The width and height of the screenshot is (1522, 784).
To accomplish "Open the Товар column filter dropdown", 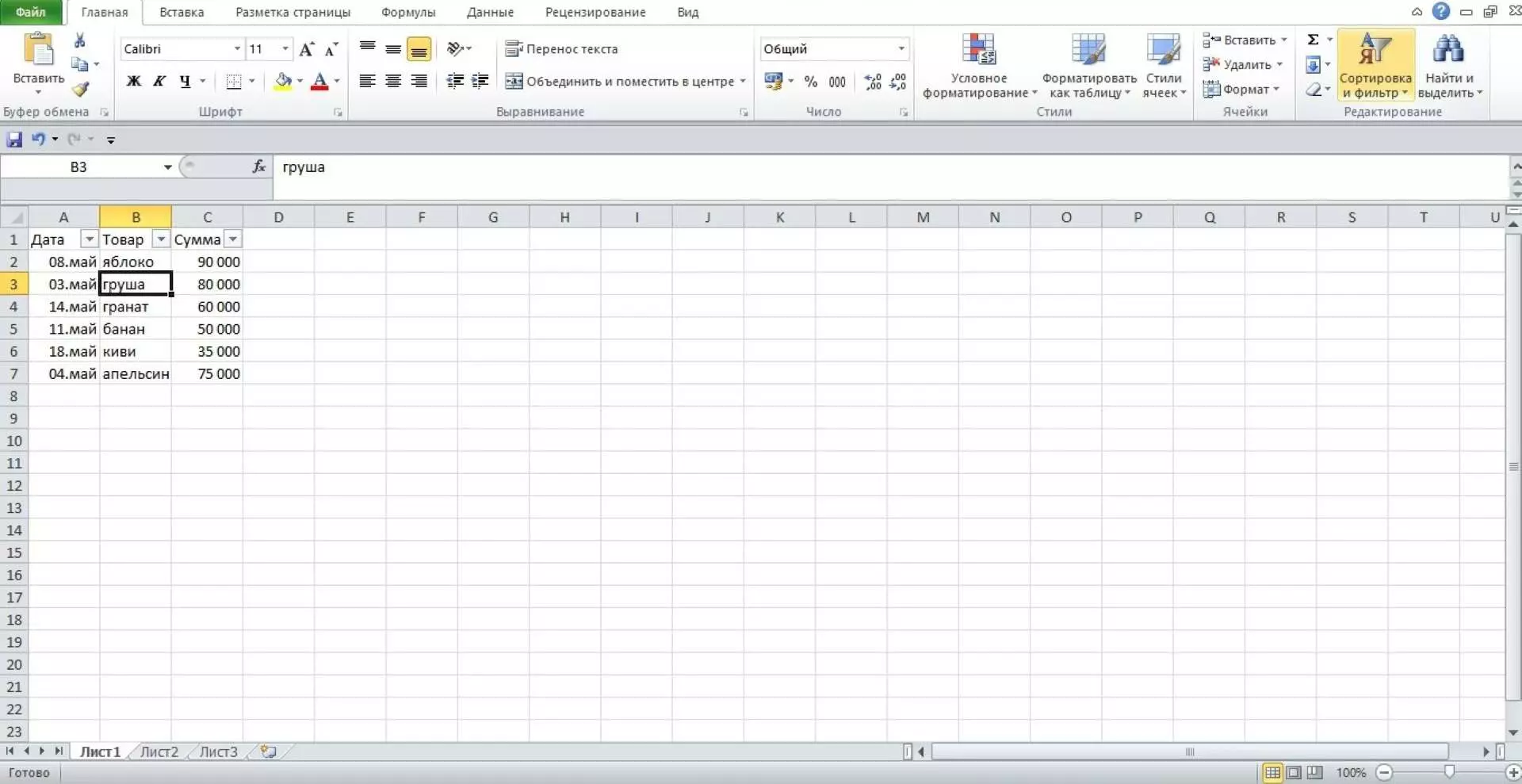I will tap(161, 239).
